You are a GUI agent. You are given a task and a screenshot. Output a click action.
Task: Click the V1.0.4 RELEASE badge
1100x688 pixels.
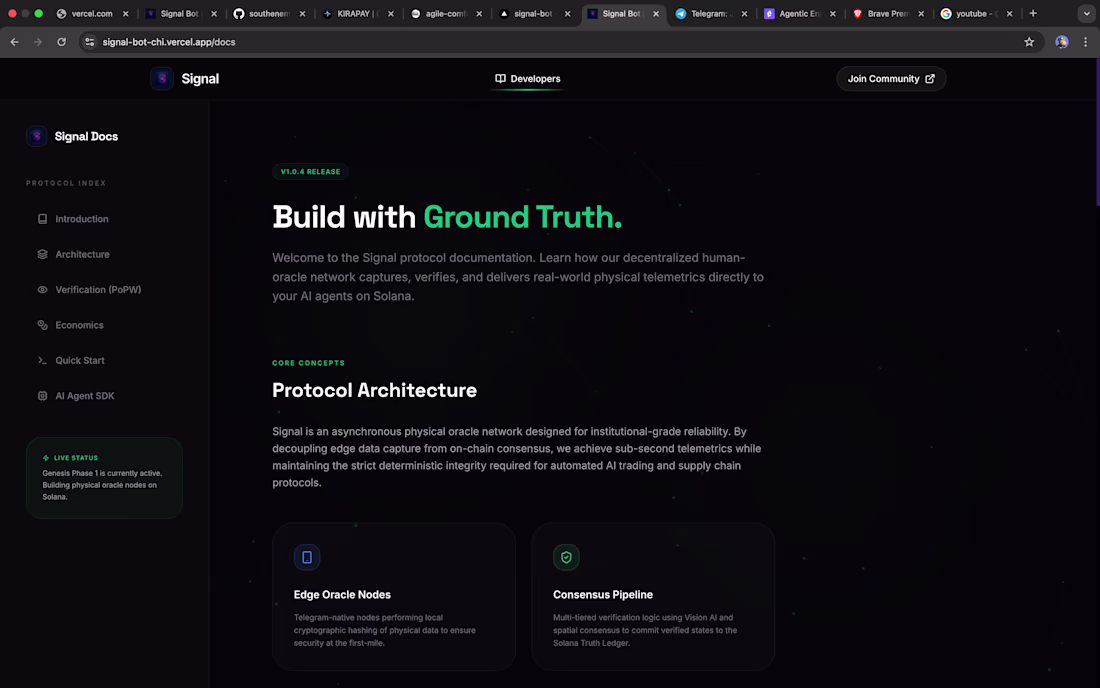click(x=310, y=171)
